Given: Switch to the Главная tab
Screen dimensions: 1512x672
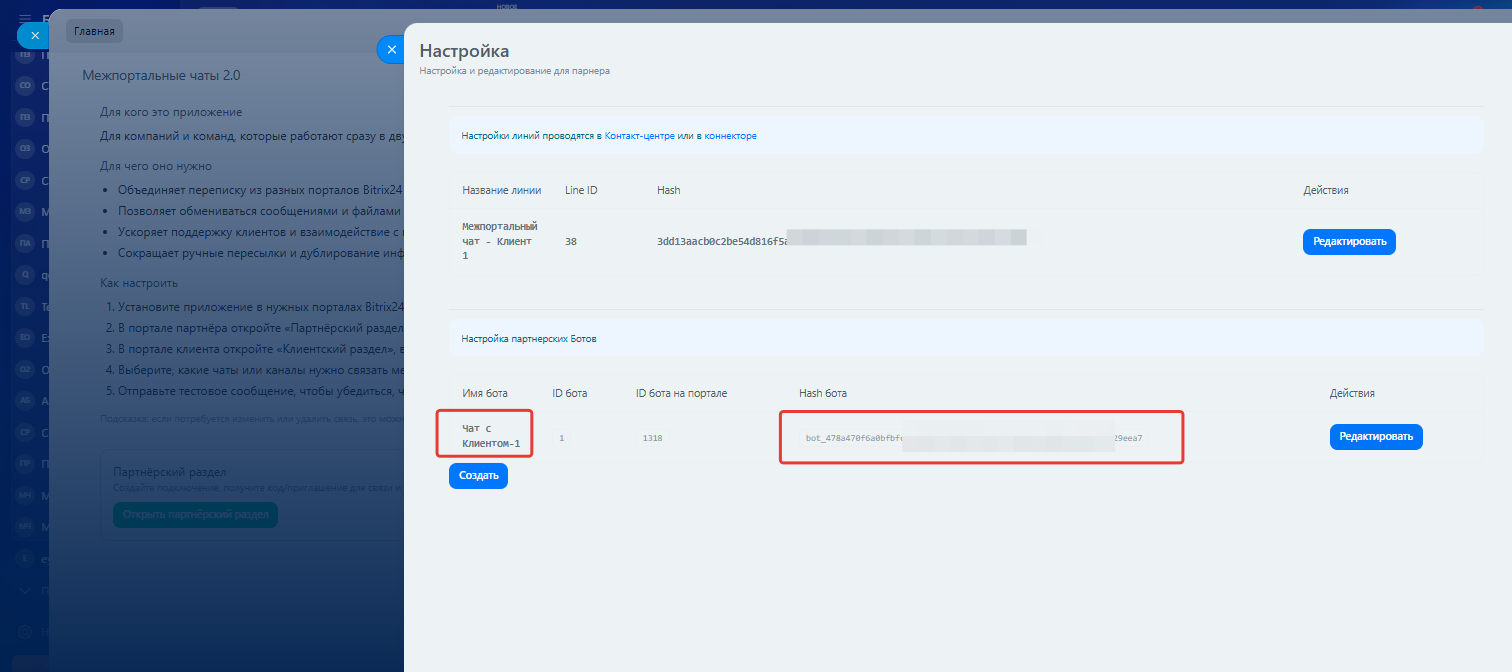Looking at the screenshot, I should click(94, 31).
